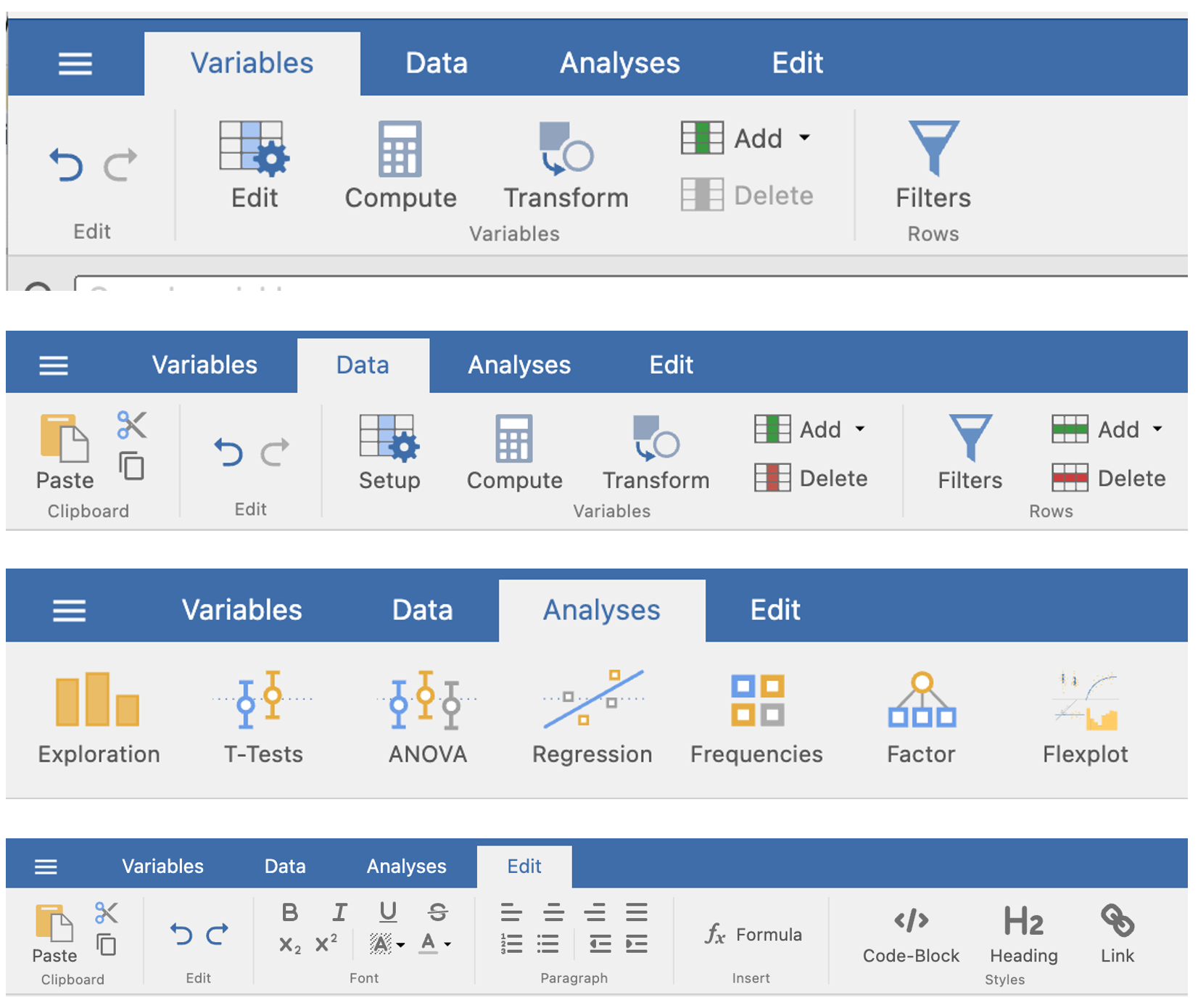This screenshot has height=1008, width=1198.
Task: Select the ANOVA analysis icon
Action: click(x=428, y=718)
